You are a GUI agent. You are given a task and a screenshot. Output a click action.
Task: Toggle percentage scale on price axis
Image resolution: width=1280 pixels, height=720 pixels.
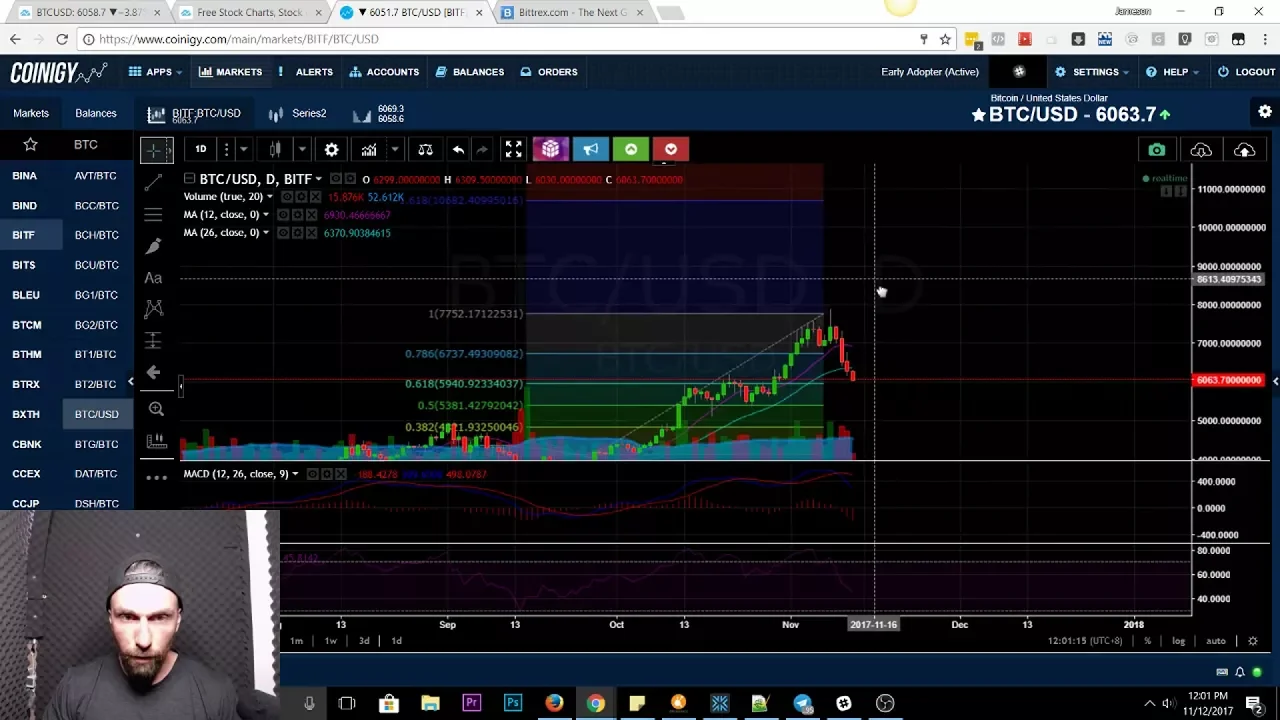1147,641
